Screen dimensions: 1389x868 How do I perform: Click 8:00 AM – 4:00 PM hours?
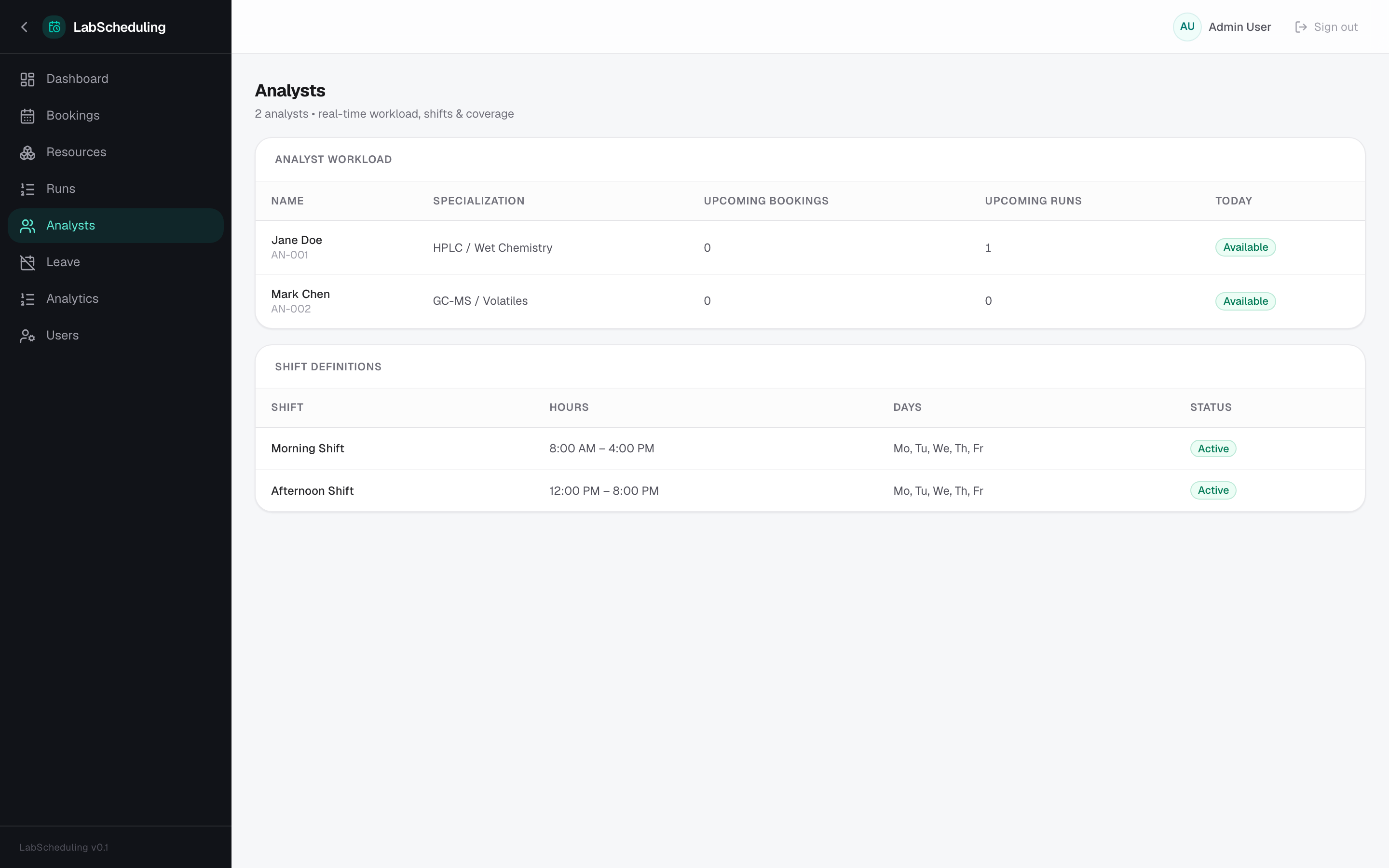coord(601,448)
